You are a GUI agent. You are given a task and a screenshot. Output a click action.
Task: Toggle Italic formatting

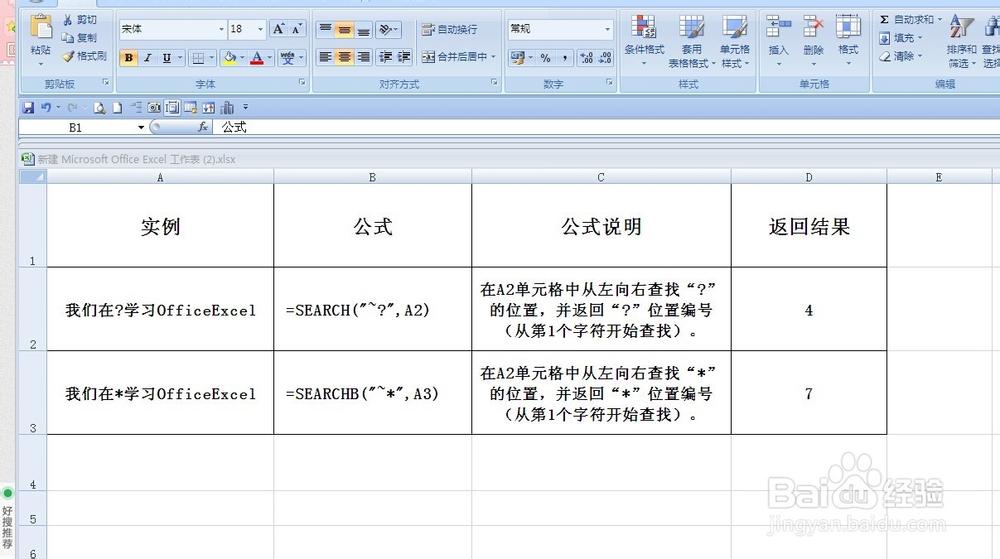pyautogui.click(x=147, y=57)
